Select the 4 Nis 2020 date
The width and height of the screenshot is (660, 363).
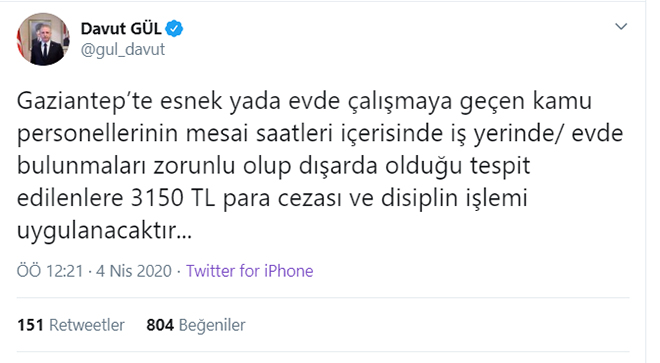coord(134,271)
